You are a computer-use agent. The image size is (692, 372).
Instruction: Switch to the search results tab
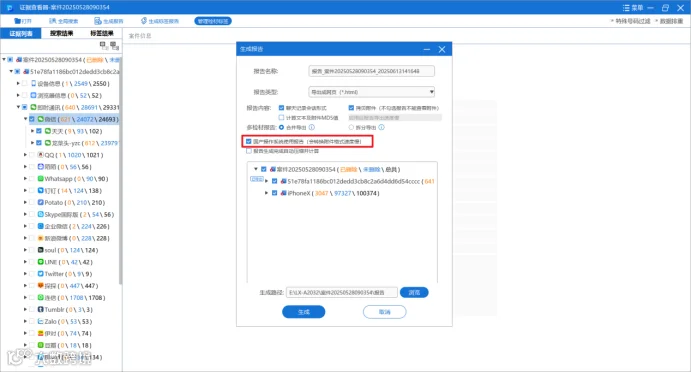(x=61, y=34)
